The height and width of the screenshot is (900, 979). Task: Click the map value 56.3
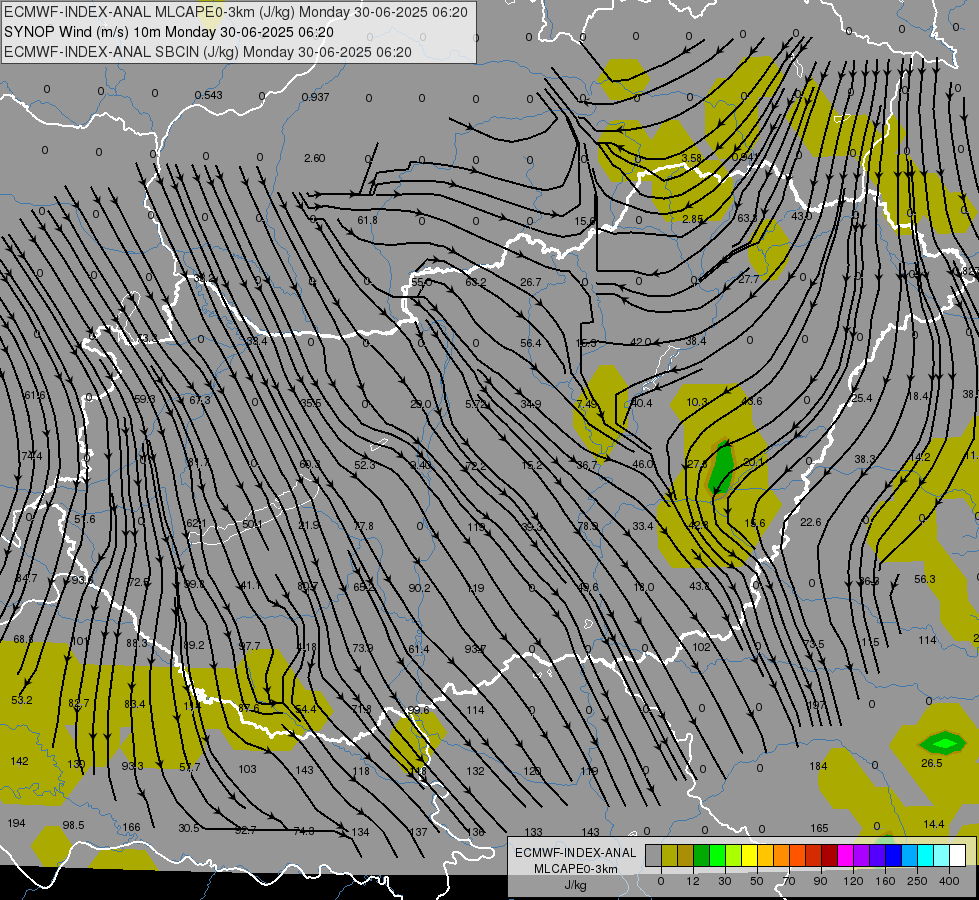[x=925, y=580]
